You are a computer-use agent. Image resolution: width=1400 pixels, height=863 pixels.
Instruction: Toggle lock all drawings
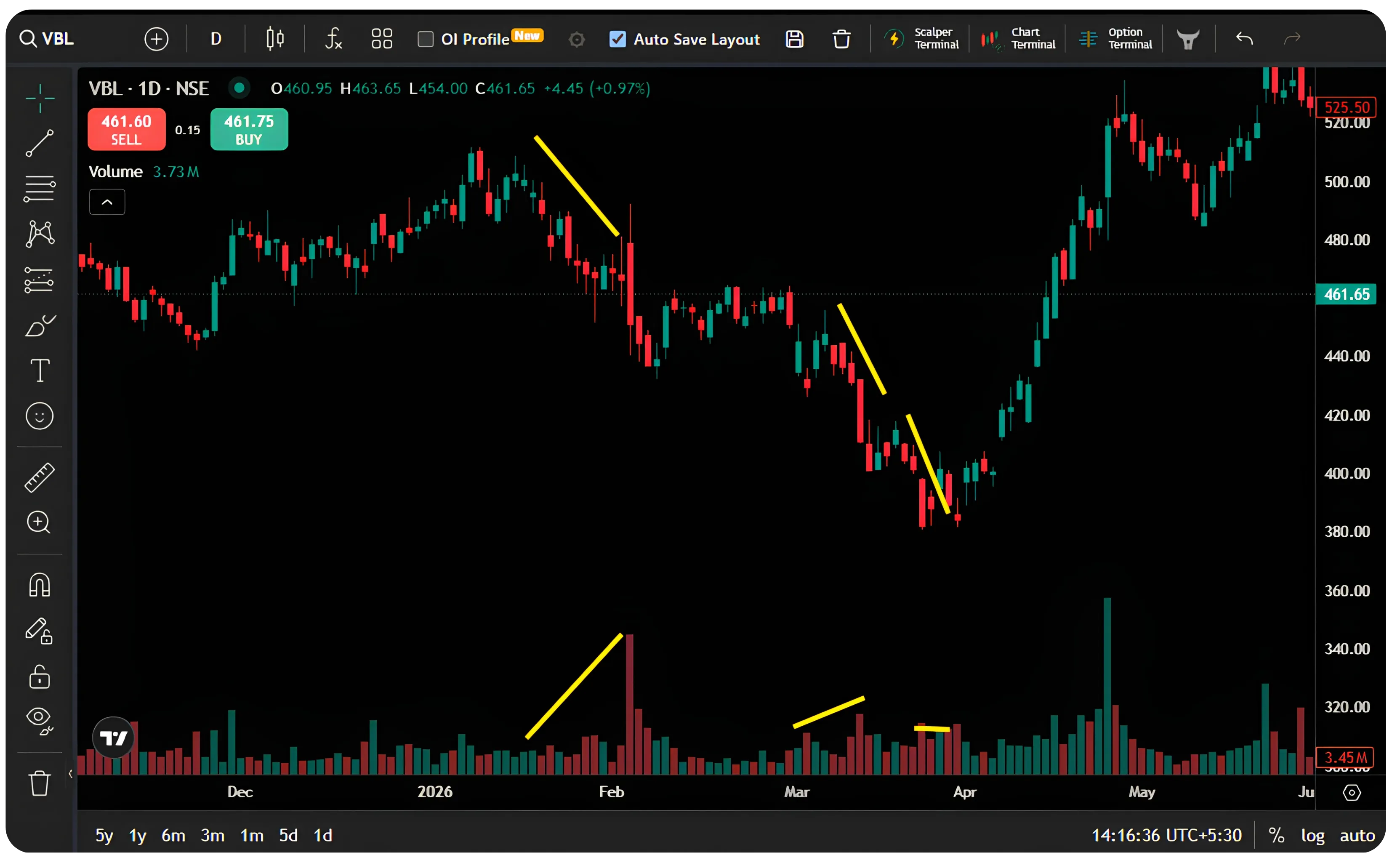click(40, 677)
